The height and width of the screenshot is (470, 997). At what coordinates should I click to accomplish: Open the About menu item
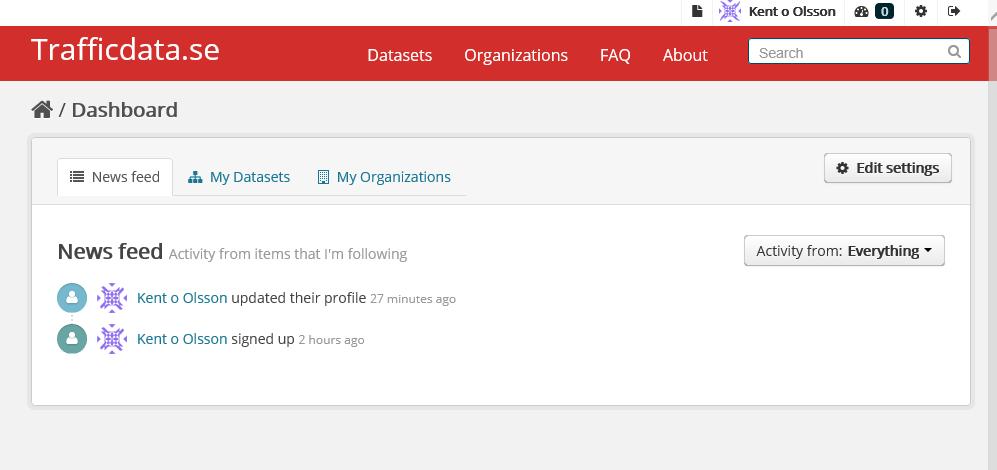[685, 55]
